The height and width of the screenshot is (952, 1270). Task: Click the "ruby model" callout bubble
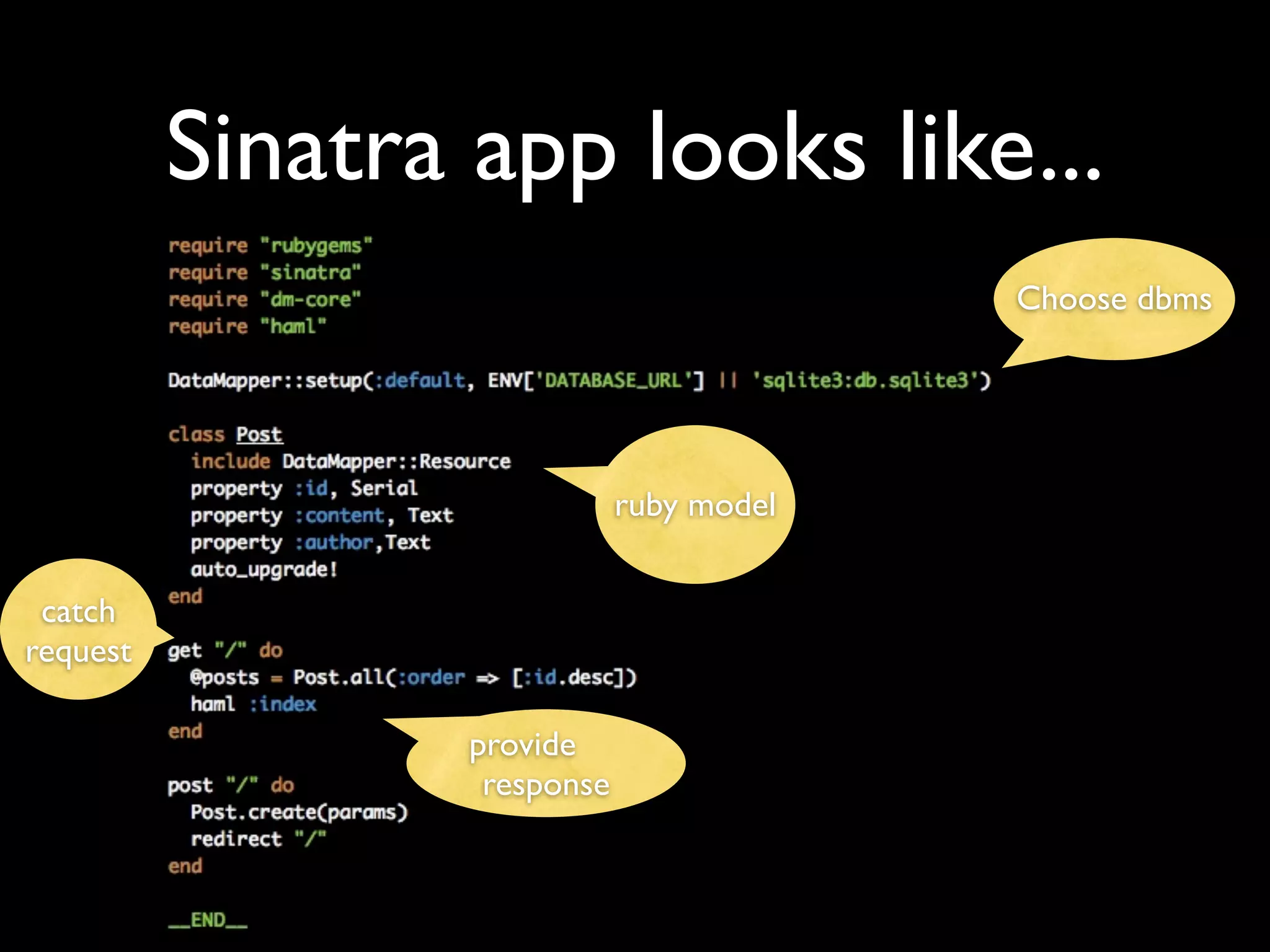point(695,505)
